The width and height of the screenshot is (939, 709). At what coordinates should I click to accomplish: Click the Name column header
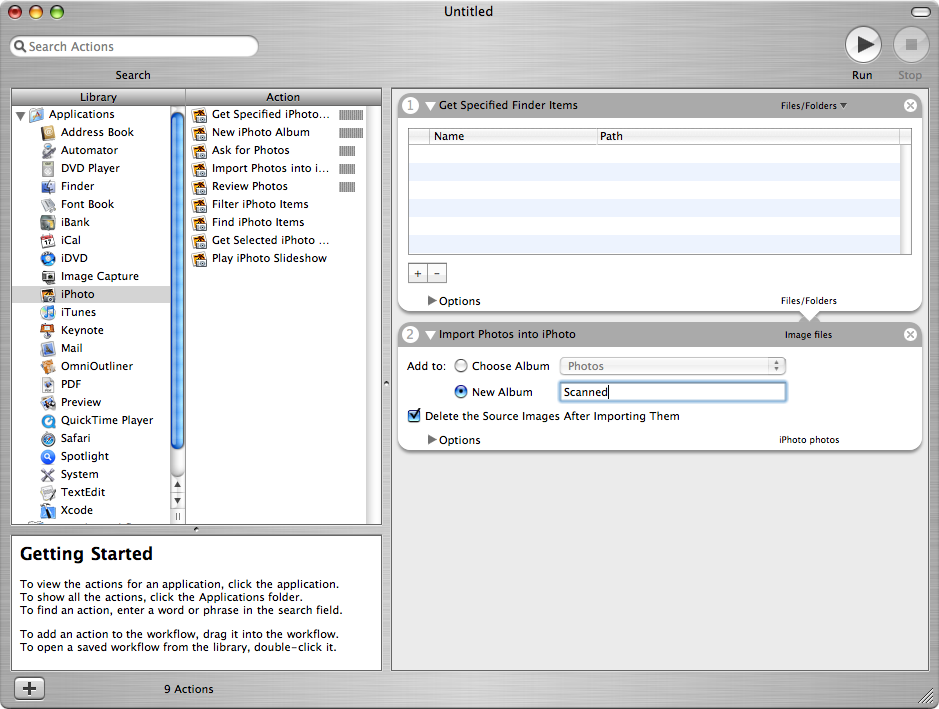point(513,136)
